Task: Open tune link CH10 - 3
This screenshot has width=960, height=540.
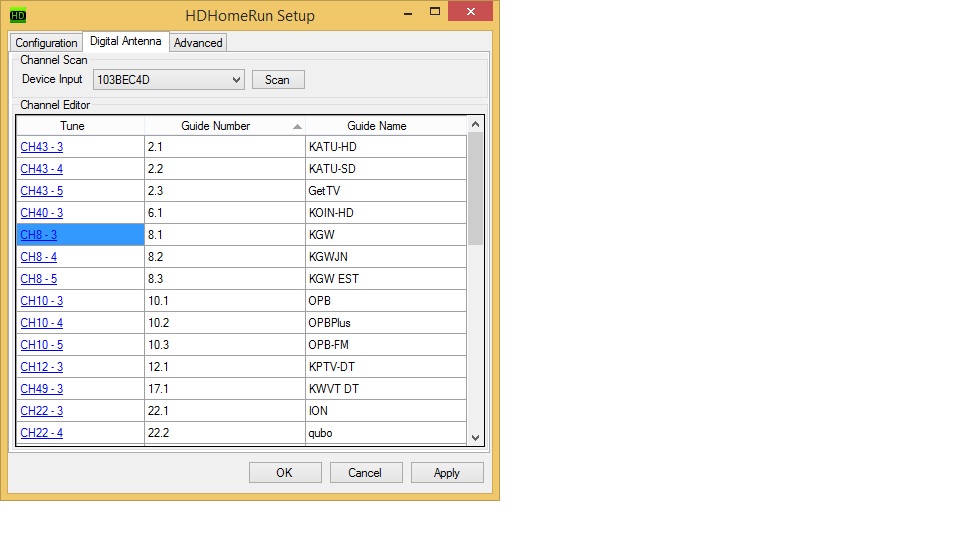Action: click(42, 301)
